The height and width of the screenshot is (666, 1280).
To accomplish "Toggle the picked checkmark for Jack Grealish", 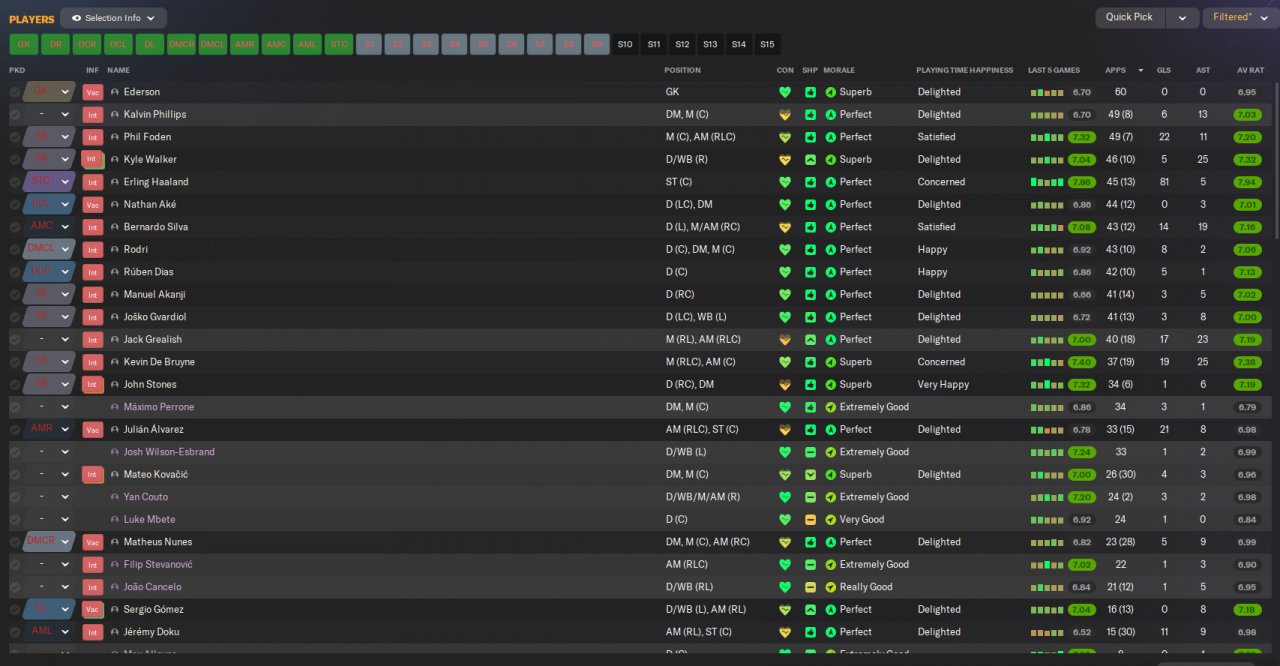I will click(14, 339).
